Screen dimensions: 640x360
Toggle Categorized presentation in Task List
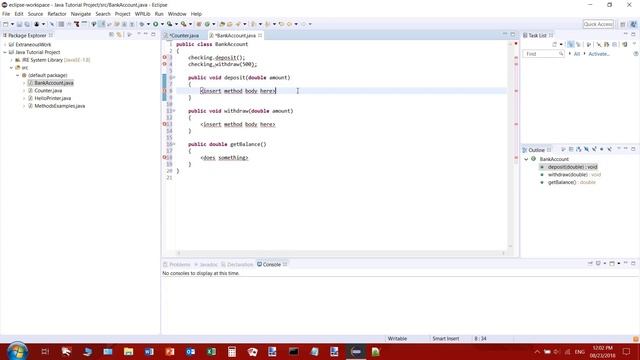(x=570, y=44)
